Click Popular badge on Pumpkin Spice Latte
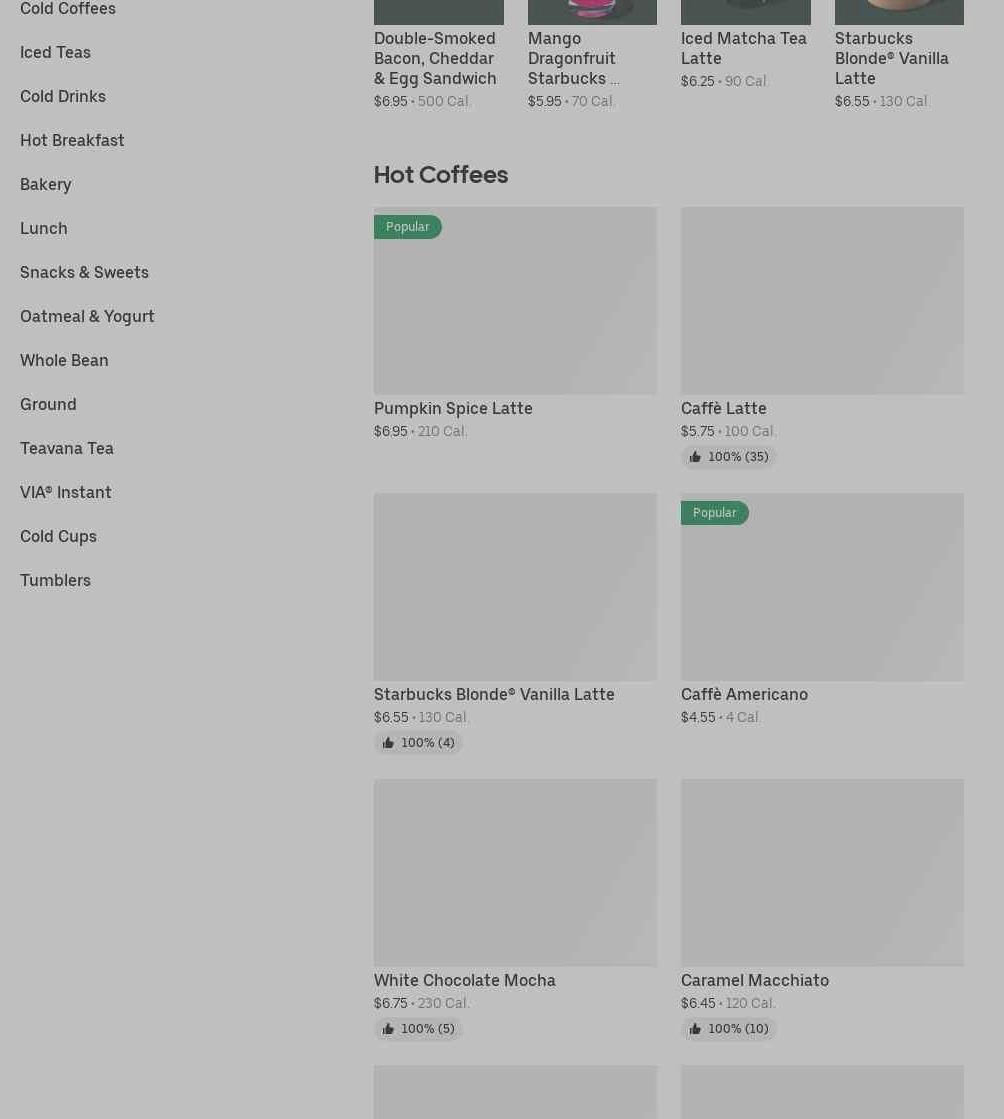Image resolution: width=1004 pixels, height=1119 pixels. [408, 227]
